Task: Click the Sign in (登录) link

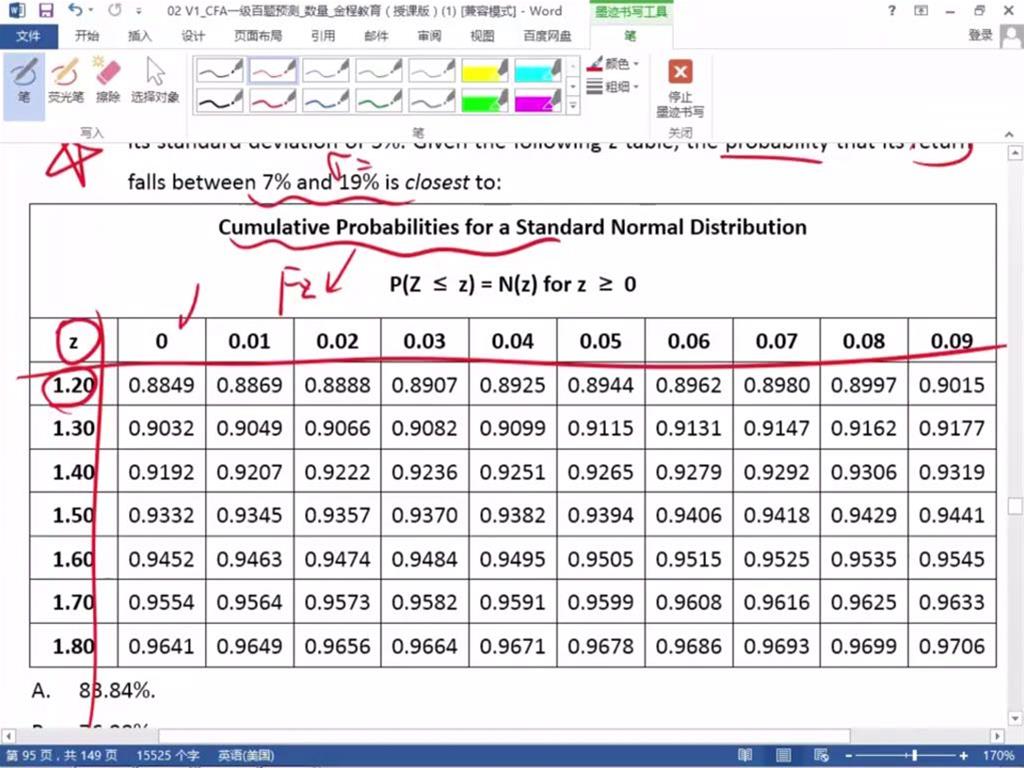Action: (980, 35)
